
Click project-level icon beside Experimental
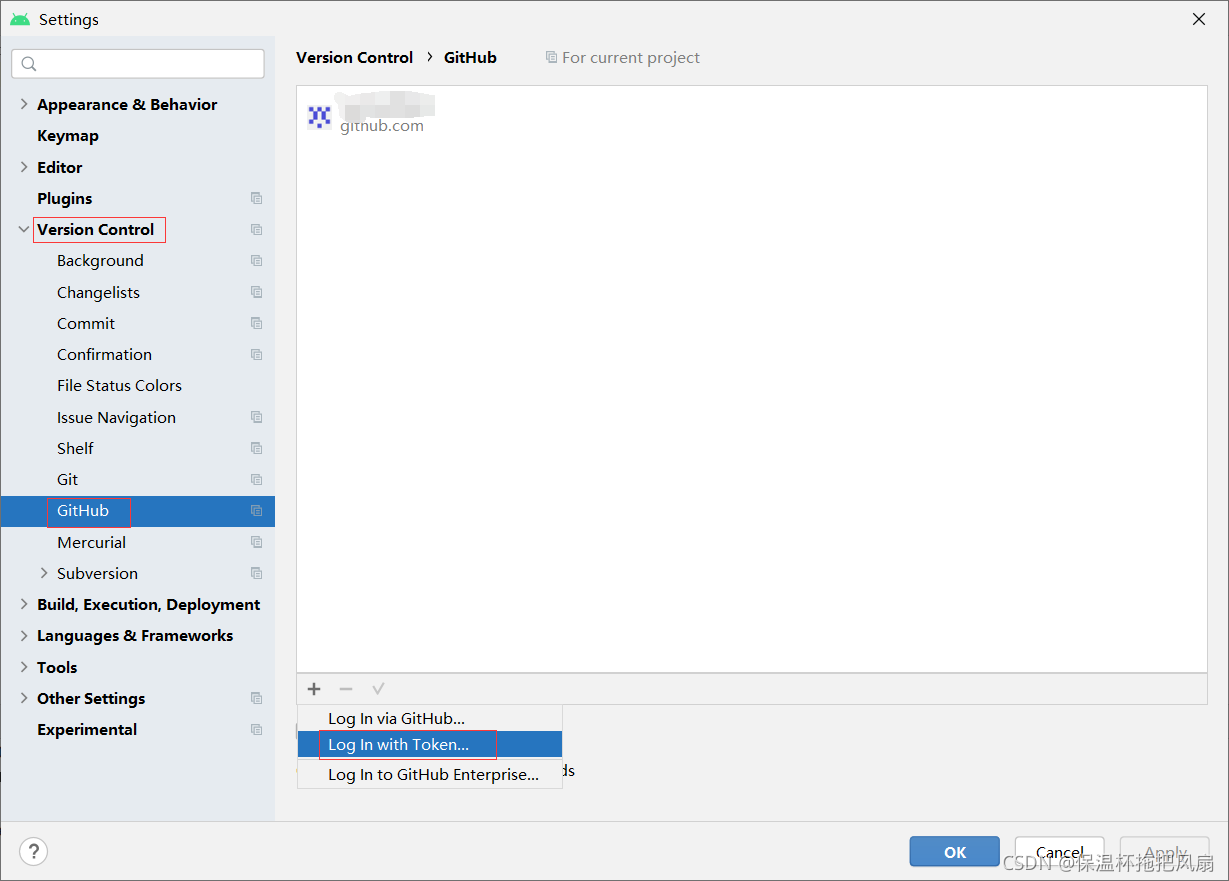(257, 729)
